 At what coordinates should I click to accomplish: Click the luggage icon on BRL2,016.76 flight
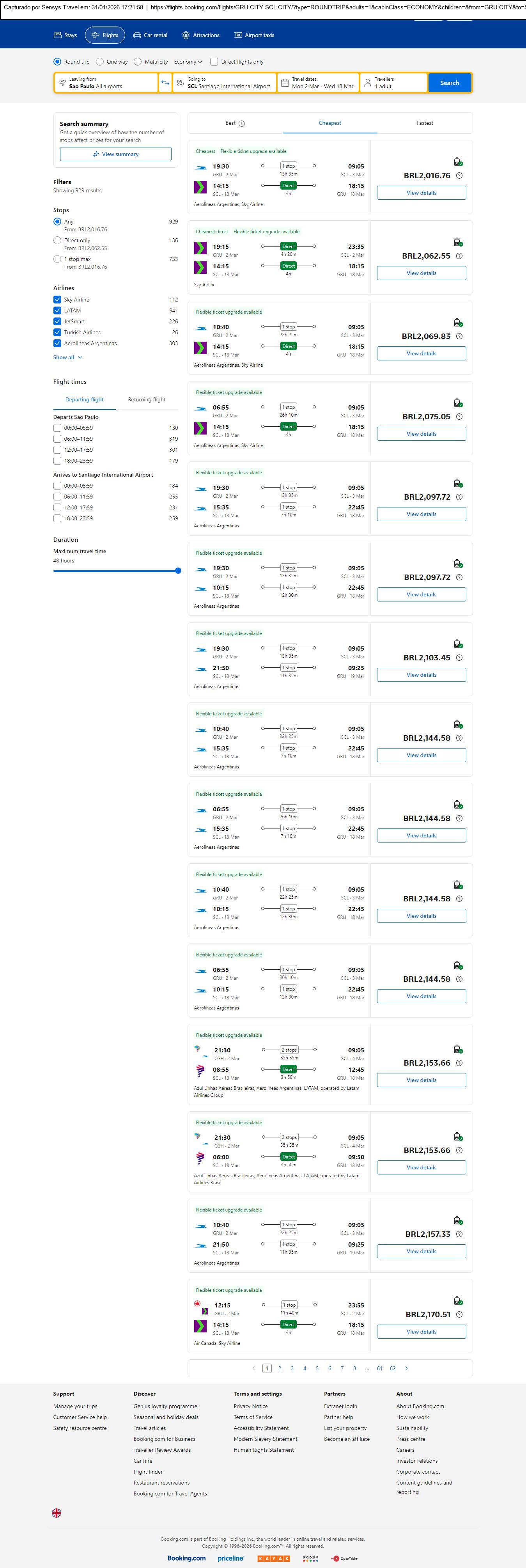tap(458, 162)
